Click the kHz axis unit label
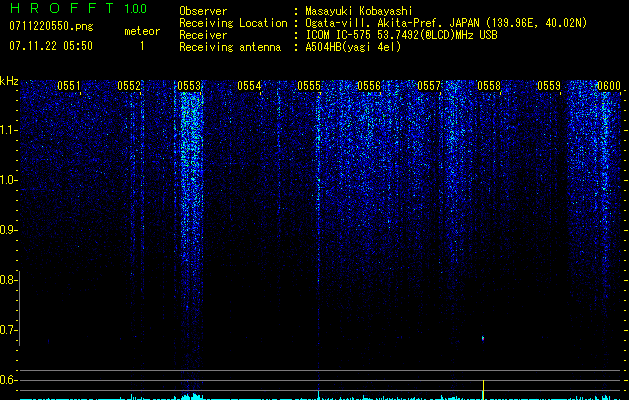The height and width of the screenshot is (400, 629). coord(9,81)
